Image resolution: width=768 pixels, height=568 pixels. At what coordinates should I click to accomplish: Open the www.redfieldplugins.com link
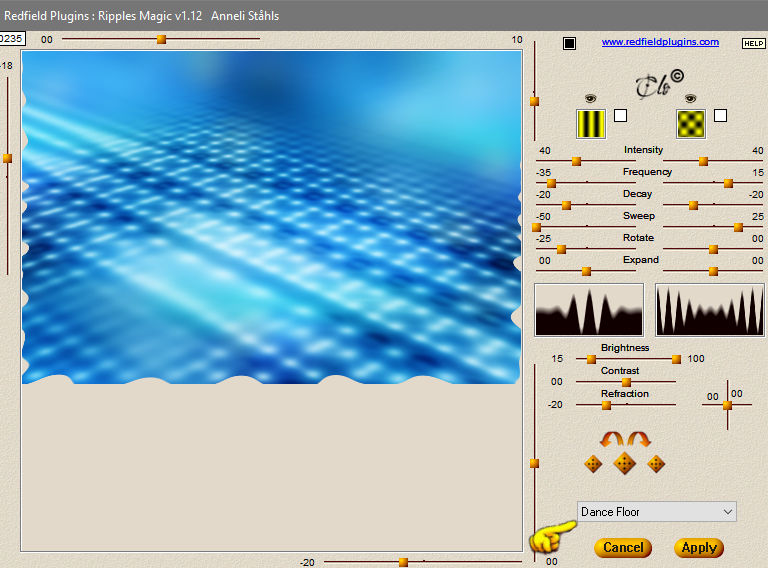click(x=660, y=42)
